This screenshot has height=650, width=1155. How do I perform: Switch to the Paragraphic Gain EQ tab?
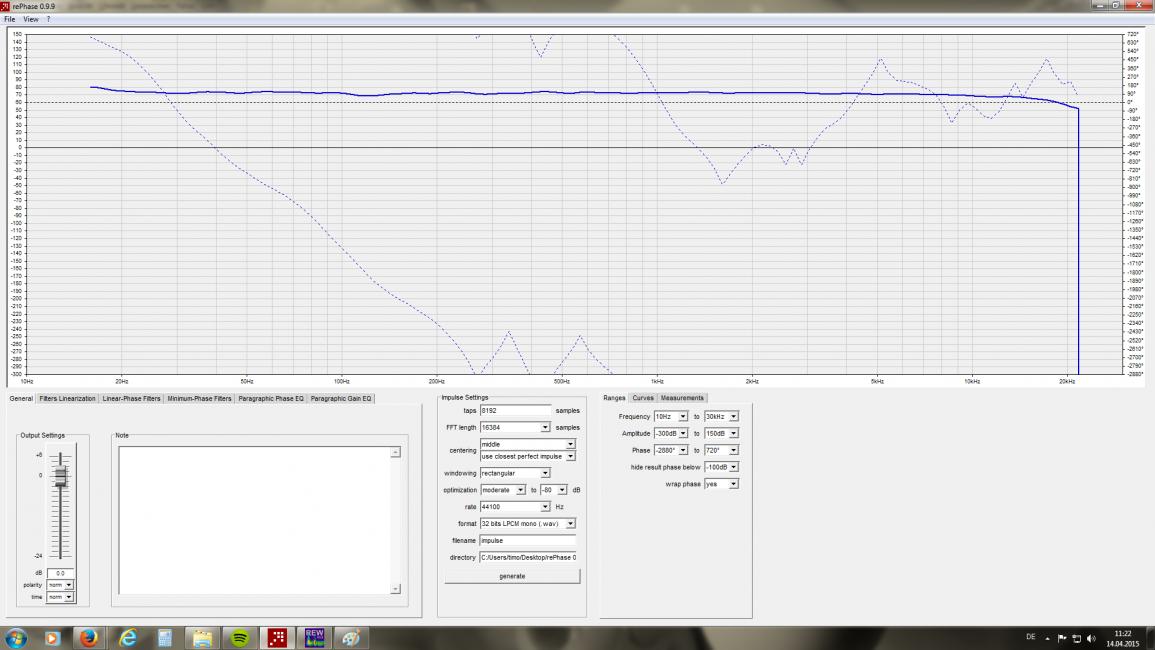(340, 398)
